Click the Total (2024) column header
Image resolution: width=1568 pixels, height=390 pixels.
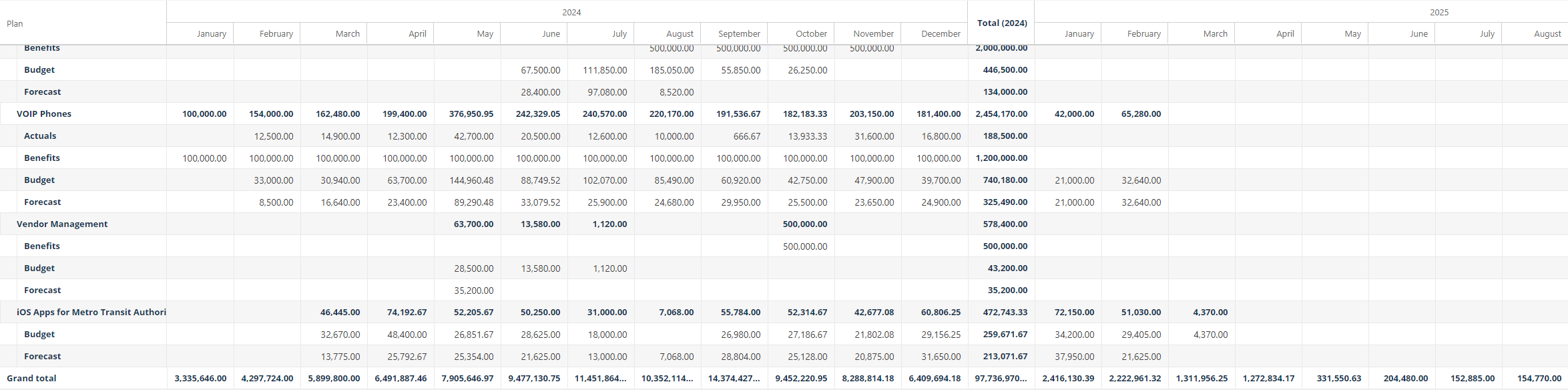1001,23
